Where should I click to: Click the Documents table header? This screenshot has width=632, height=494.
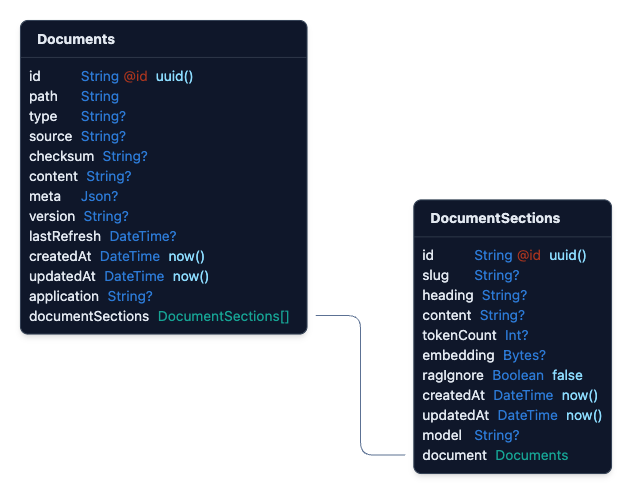(x=76, y=39)
